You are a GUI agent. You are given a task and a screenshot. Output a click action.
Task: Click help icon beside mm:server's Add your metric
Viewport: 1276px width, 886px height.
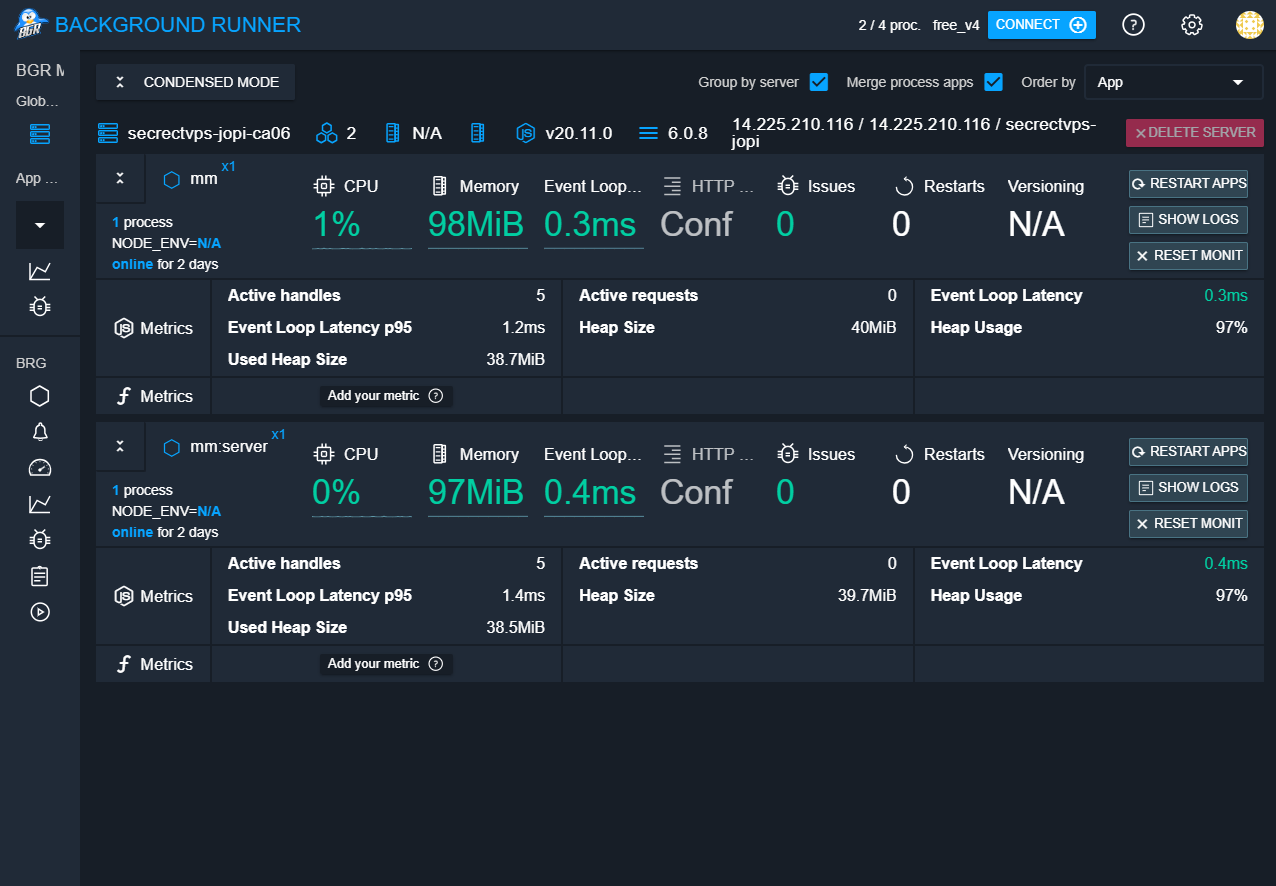(436, 664)
